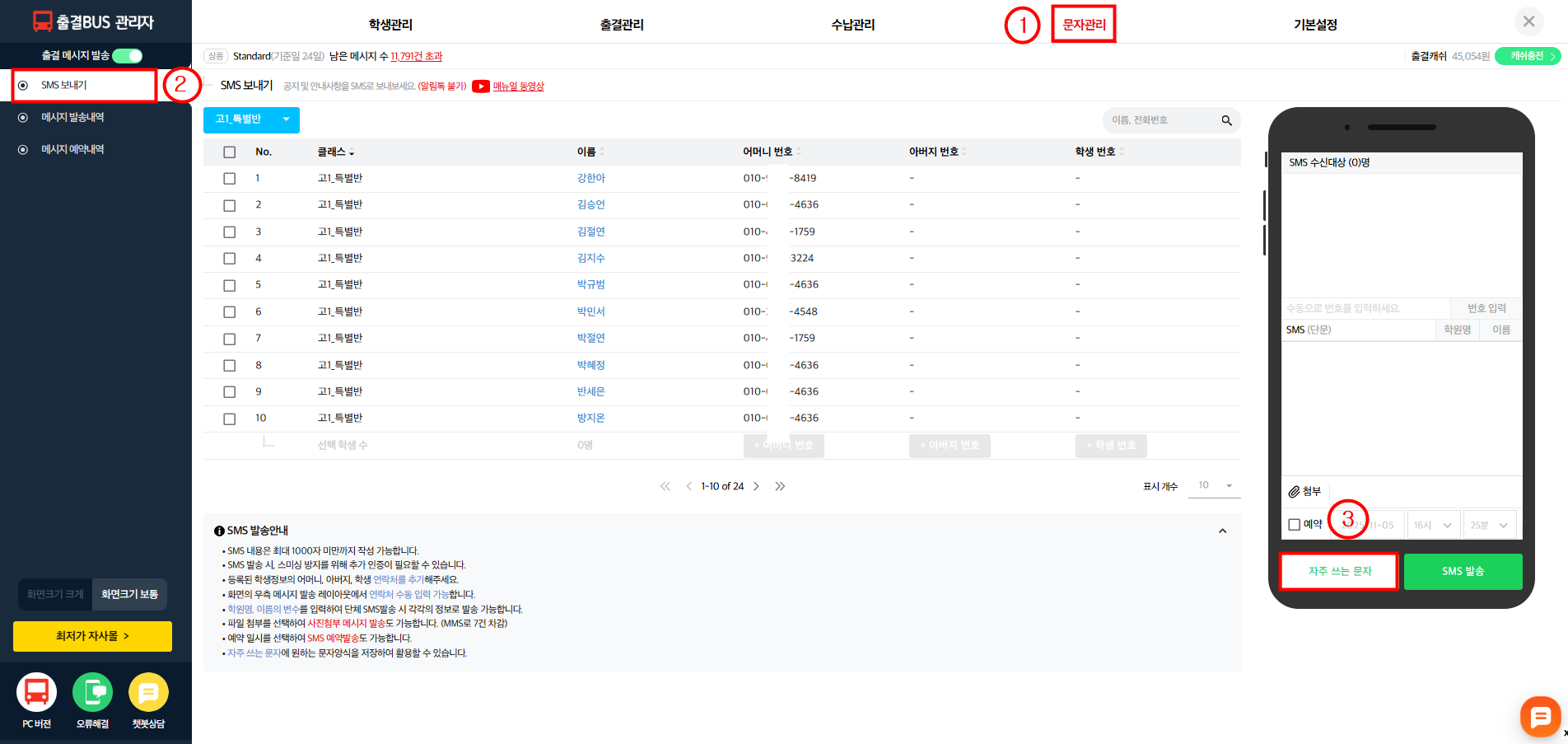The height and width of the screenshot is (744, 1568).
Task: Click the search magnifier icon
Action: click(1226, 120)
